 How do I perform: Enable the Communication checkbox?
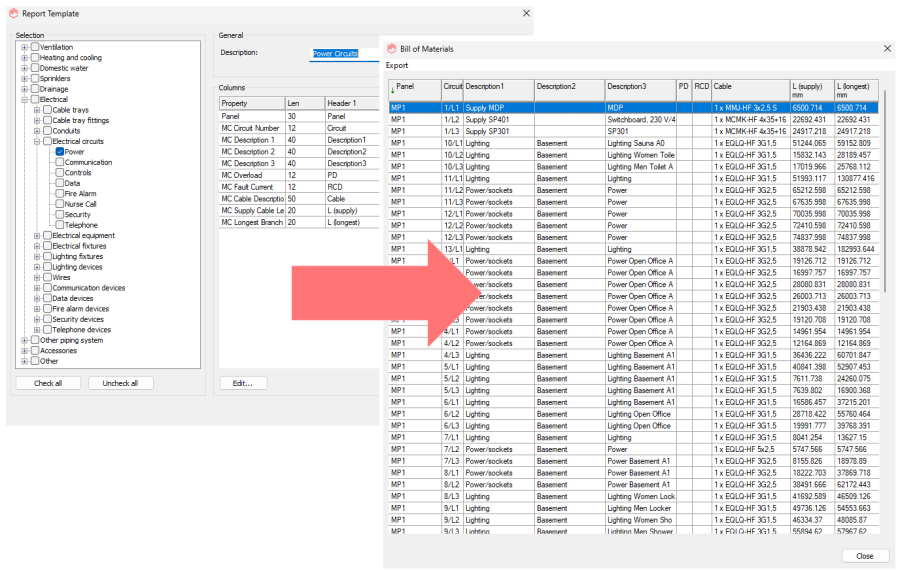(x=60, y=162)
